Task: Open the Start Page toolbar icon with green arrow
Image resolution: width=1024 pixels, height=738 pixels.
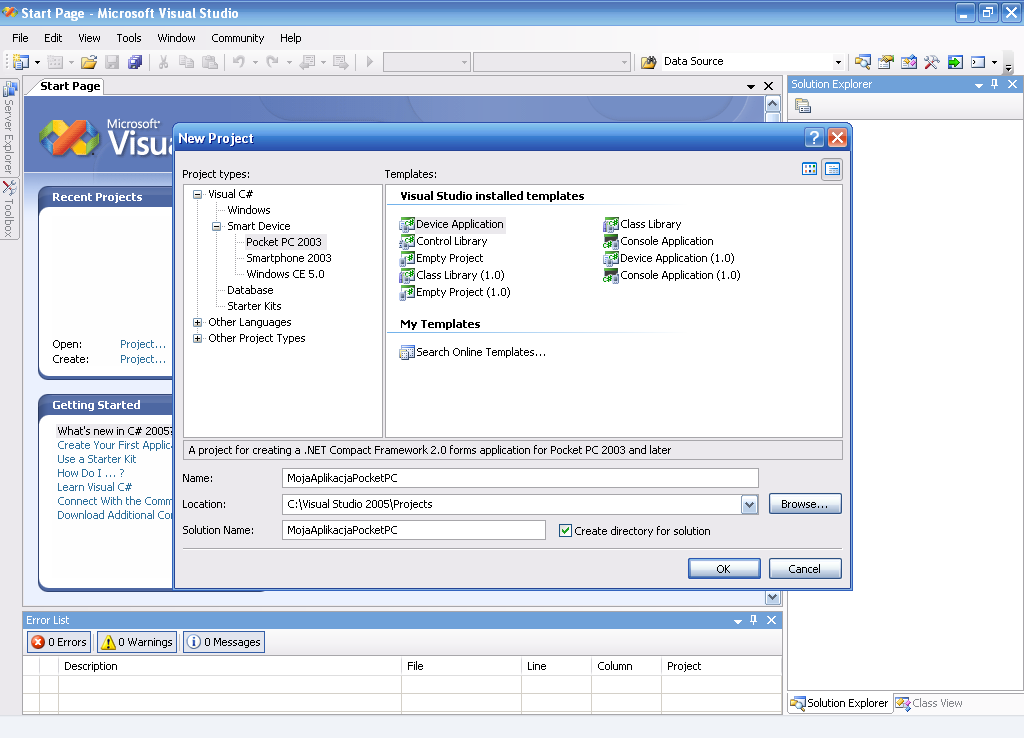Action: pyautogui.click(x=955, y=62)
